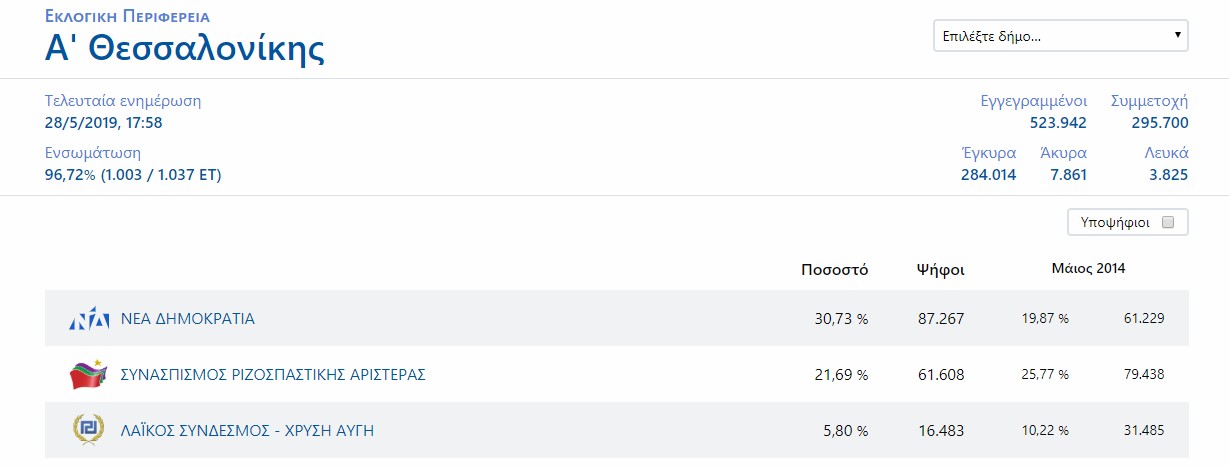The height and width of the screenshot is (467, 1229).
Task: Click the Ψήφοι column header
Action: [940, 269]
